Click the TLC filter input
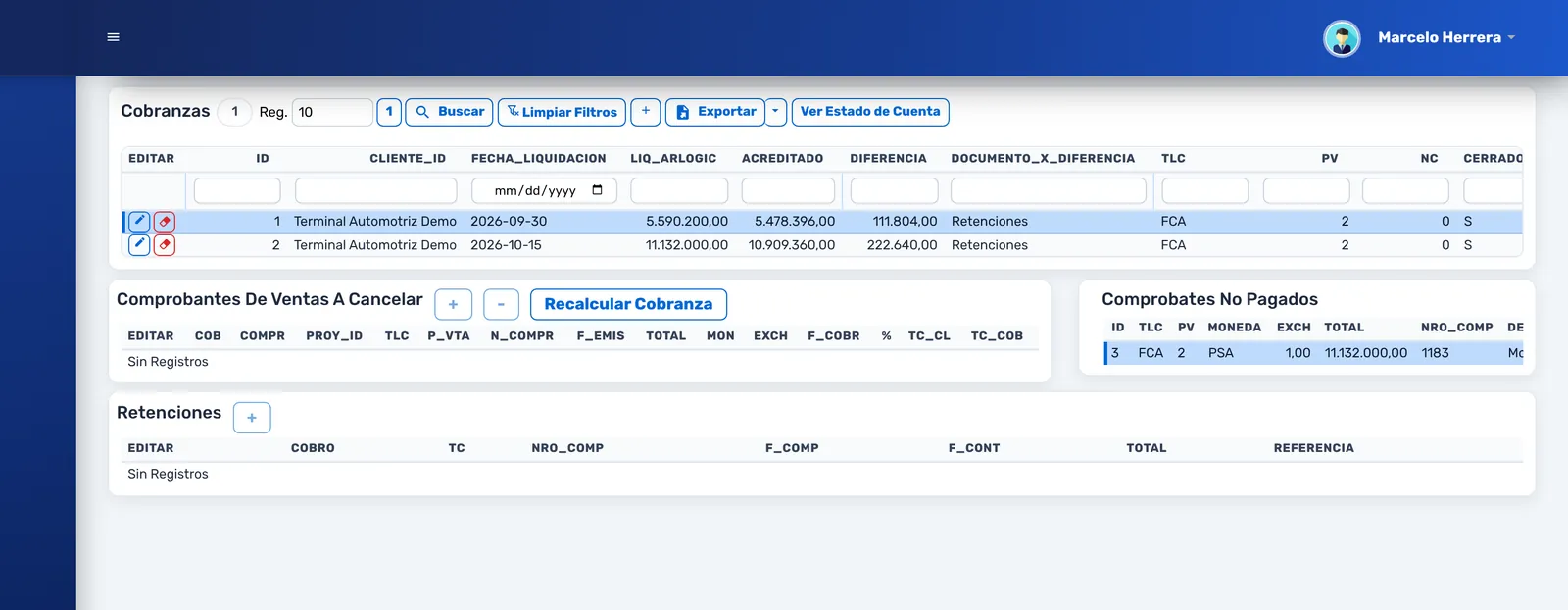This screenshot has height=610, width=1568. [x=1204, y=190]
